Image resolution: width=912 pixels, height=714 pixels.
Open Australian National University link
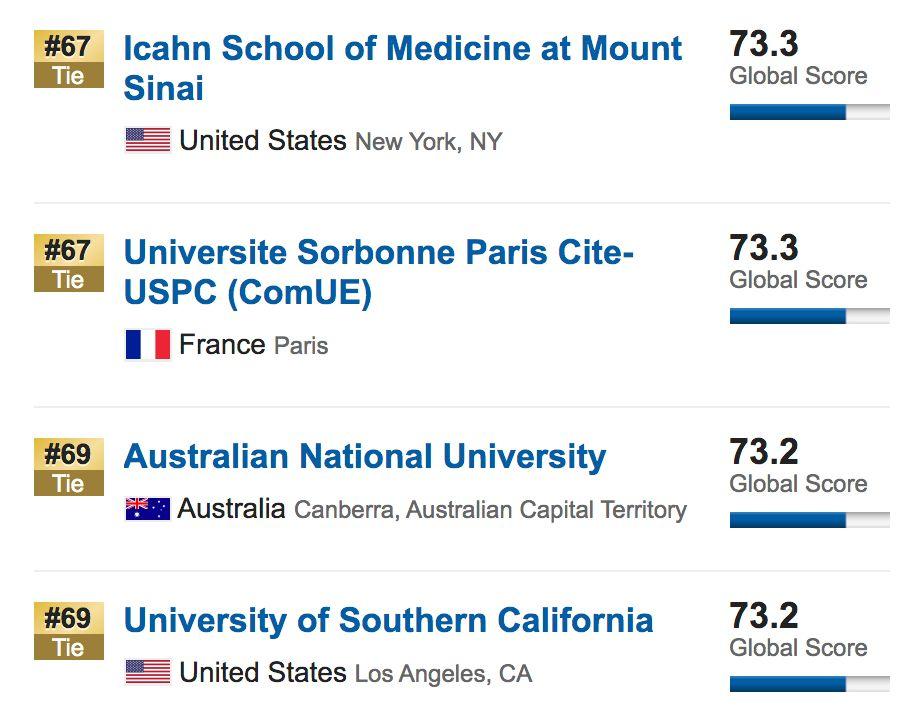364,457
